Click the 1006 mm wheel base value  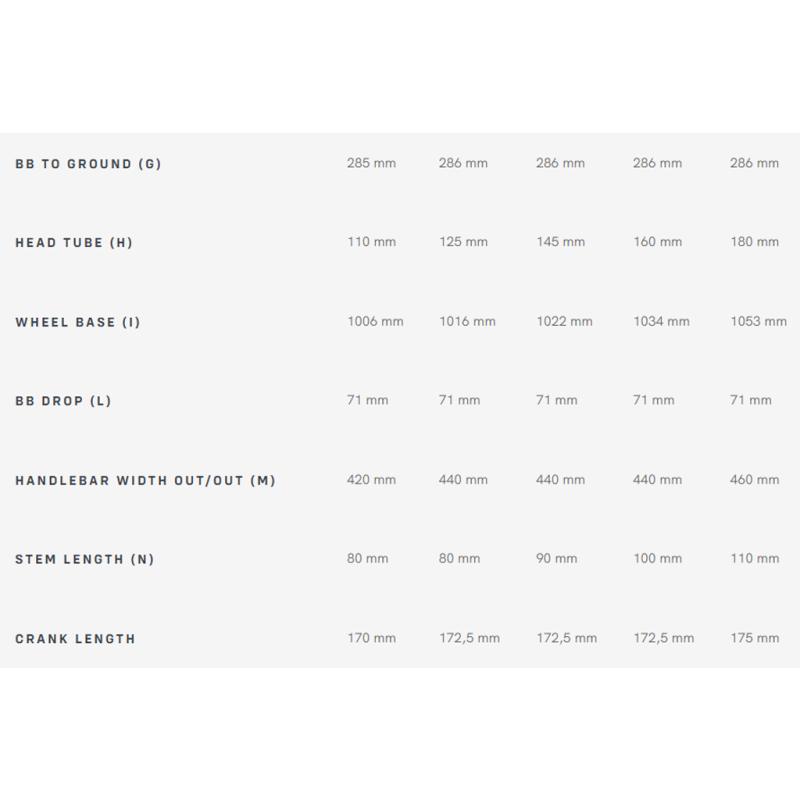(375, 322)
